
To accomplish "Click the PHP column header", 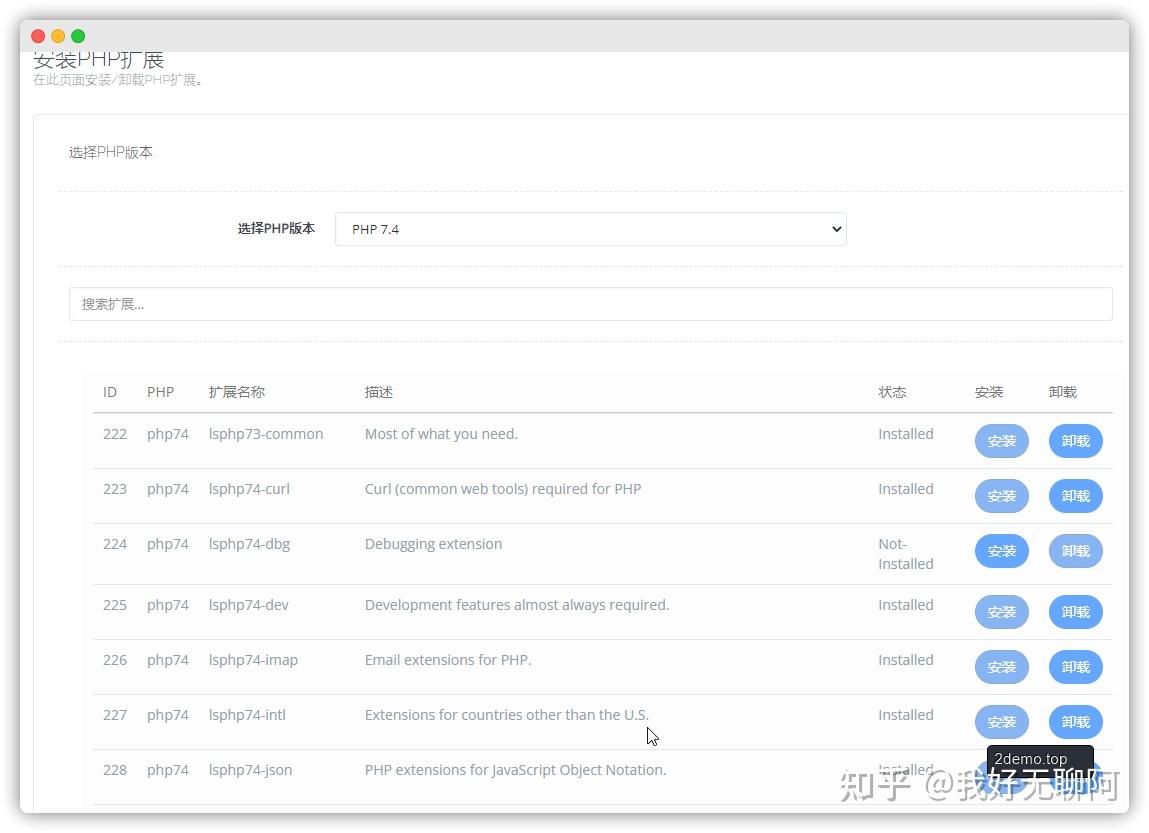I will 160,392.
